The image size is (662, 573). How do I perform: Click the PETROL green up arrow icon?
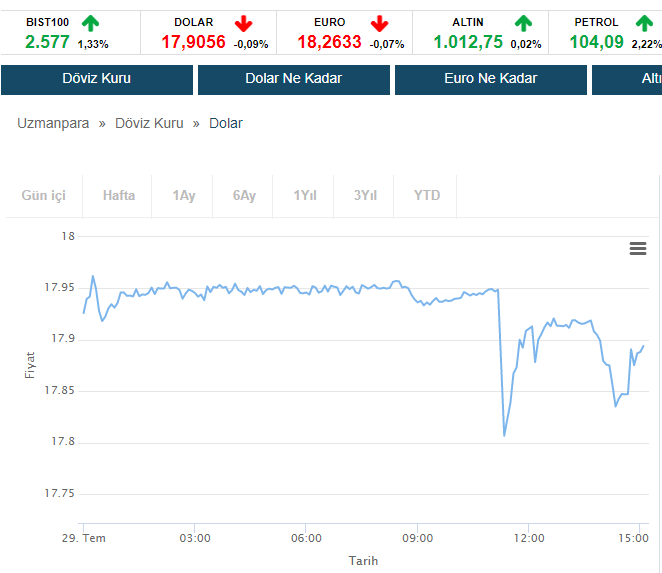click(x=645, y=23)
